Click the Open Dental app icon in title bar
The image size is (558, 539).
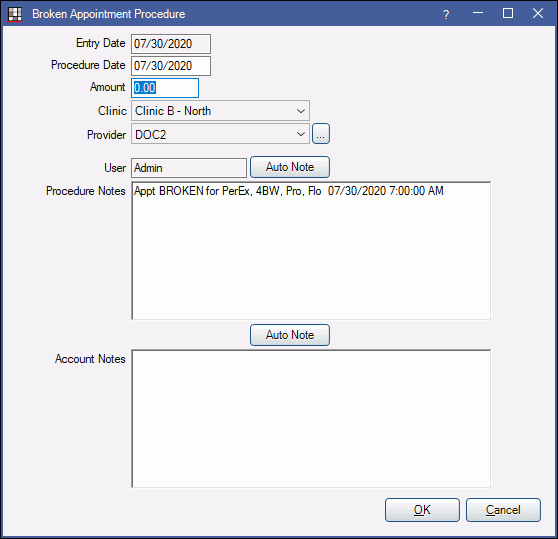(15, 14)
